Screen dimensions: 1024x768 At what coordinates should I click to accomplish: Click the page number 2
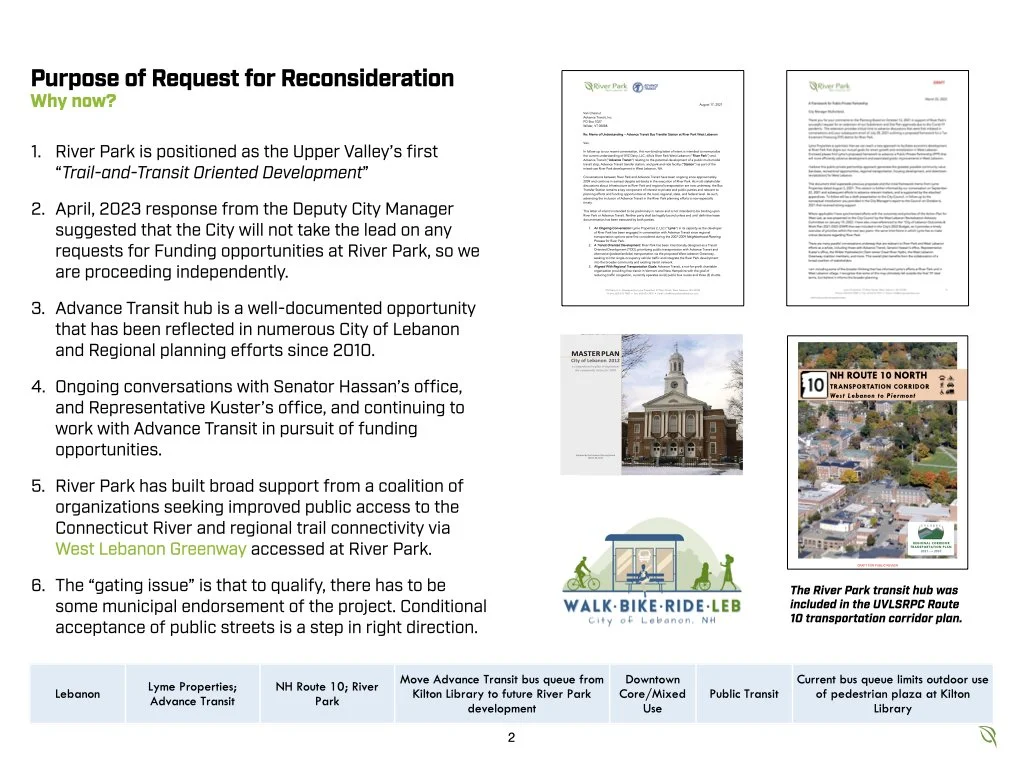tap(511, 737)
